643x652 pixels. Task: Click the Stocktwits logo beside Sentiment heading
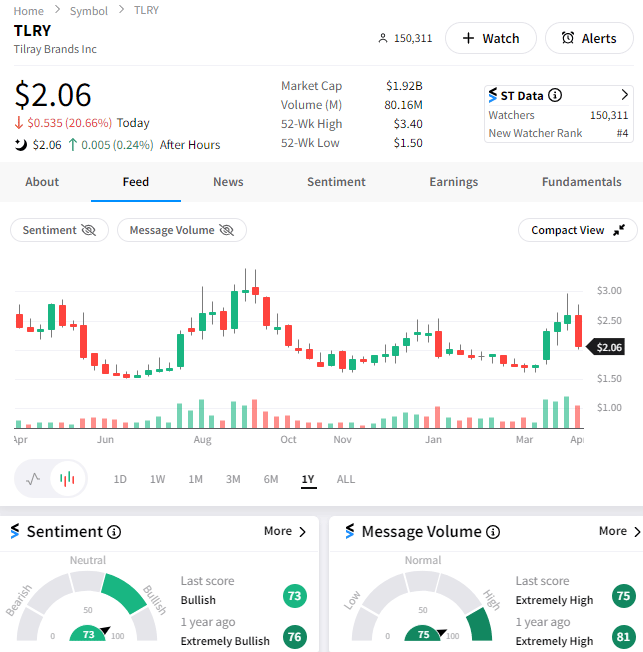click(15, 531)
